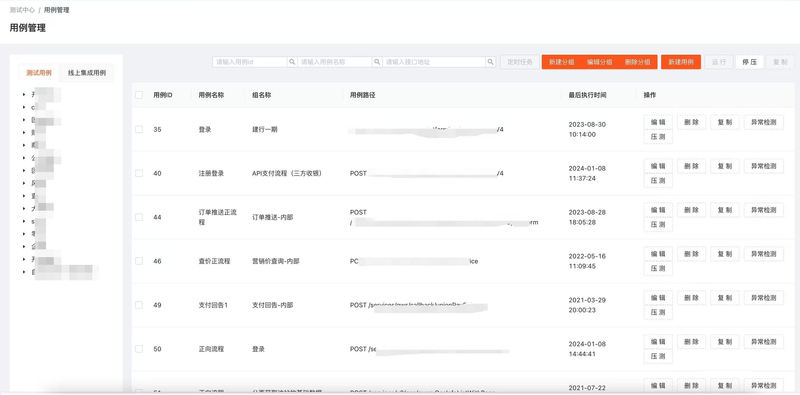
Task: Click the 用例名称 column header
Action: [211, 95]
